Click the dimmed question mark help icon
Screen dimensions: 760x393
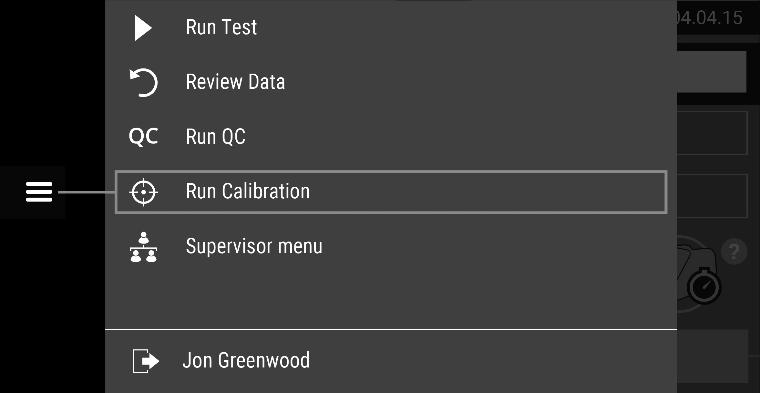click(734, 252)
